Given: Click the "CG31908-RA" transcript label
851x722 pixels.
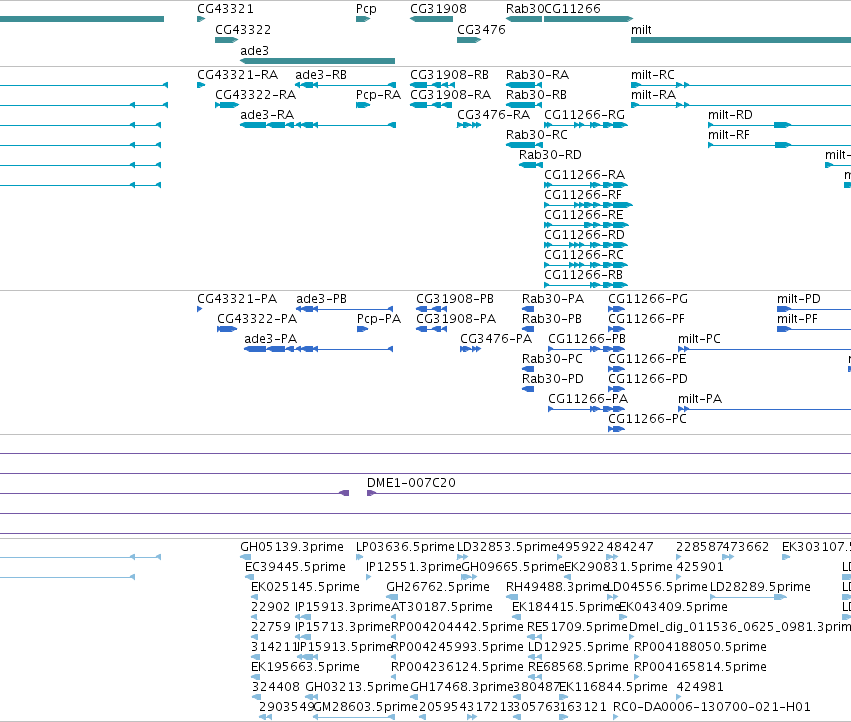Looking at the screenshot, I should pyautogui.click(x=450, y=94).
